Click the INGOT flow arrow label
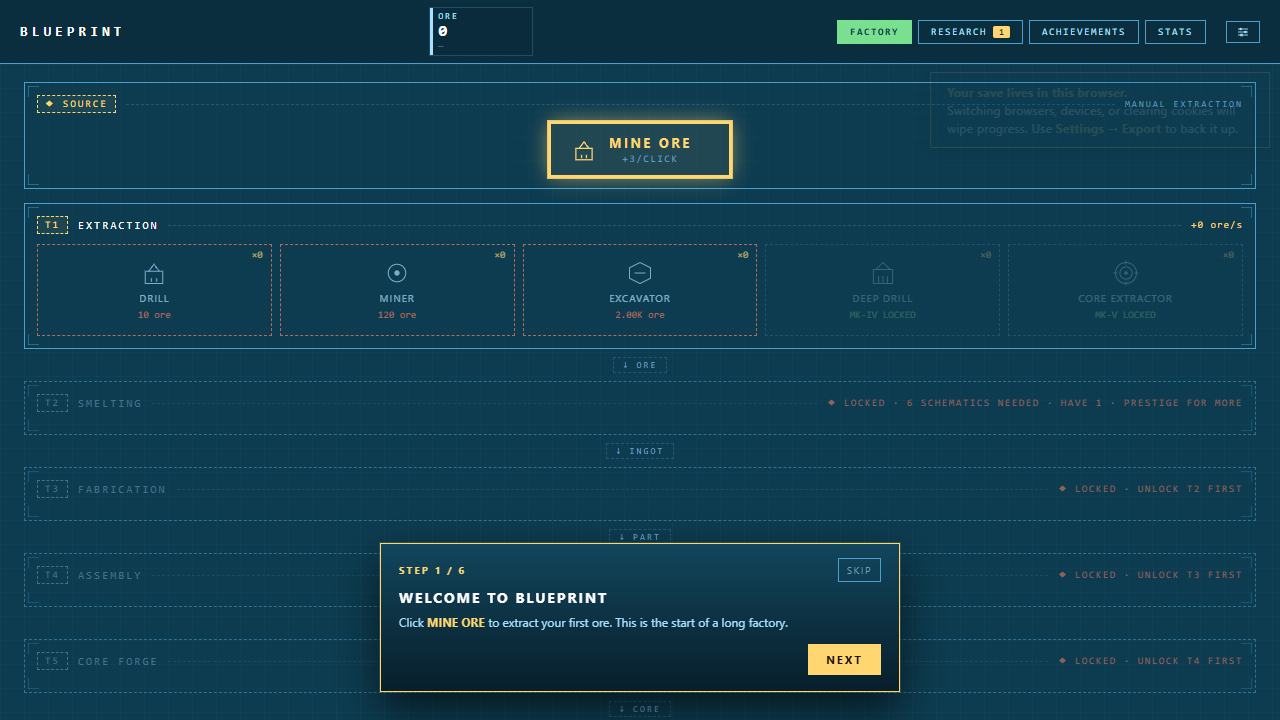1280x720 pixels. tap(640, 451)
